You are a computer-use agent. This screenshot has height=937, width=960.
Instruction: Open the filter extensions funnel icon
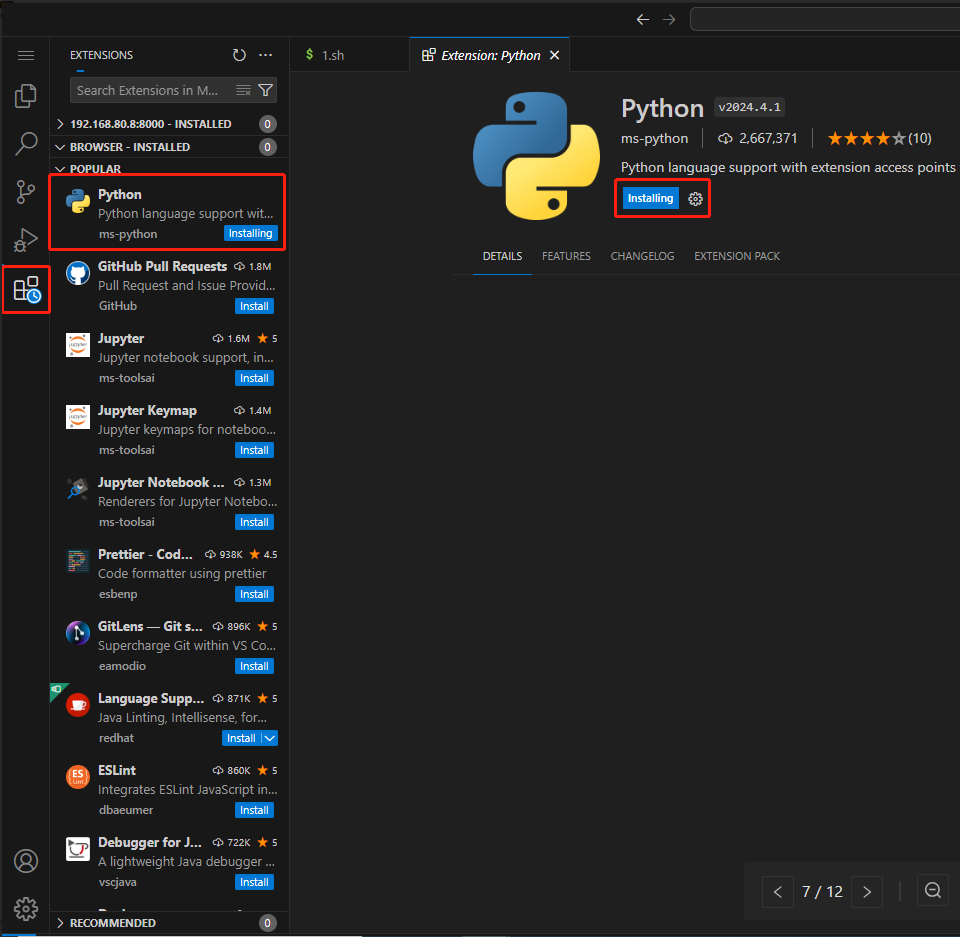coord(265,90)
